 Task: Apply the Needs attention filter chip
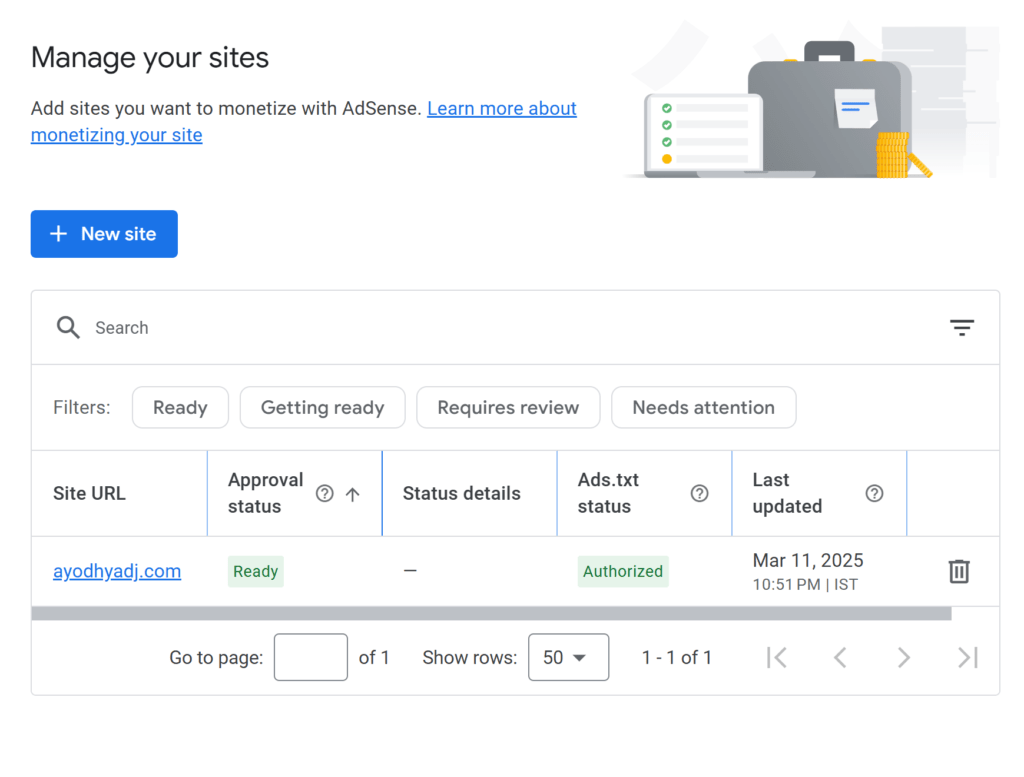[703, 407]
